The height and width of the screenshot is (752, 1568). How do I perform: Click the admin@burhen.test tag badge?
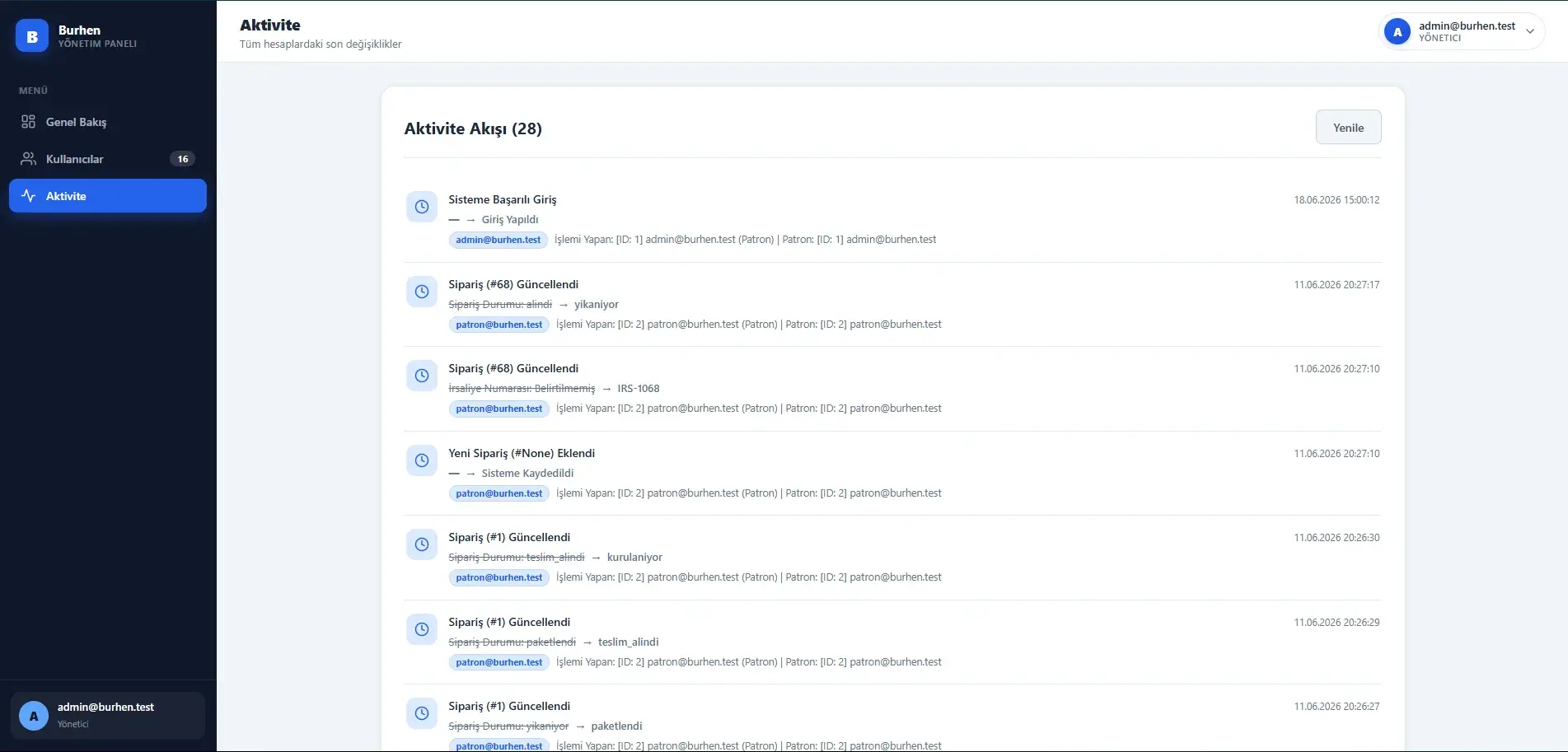[498, 240]
